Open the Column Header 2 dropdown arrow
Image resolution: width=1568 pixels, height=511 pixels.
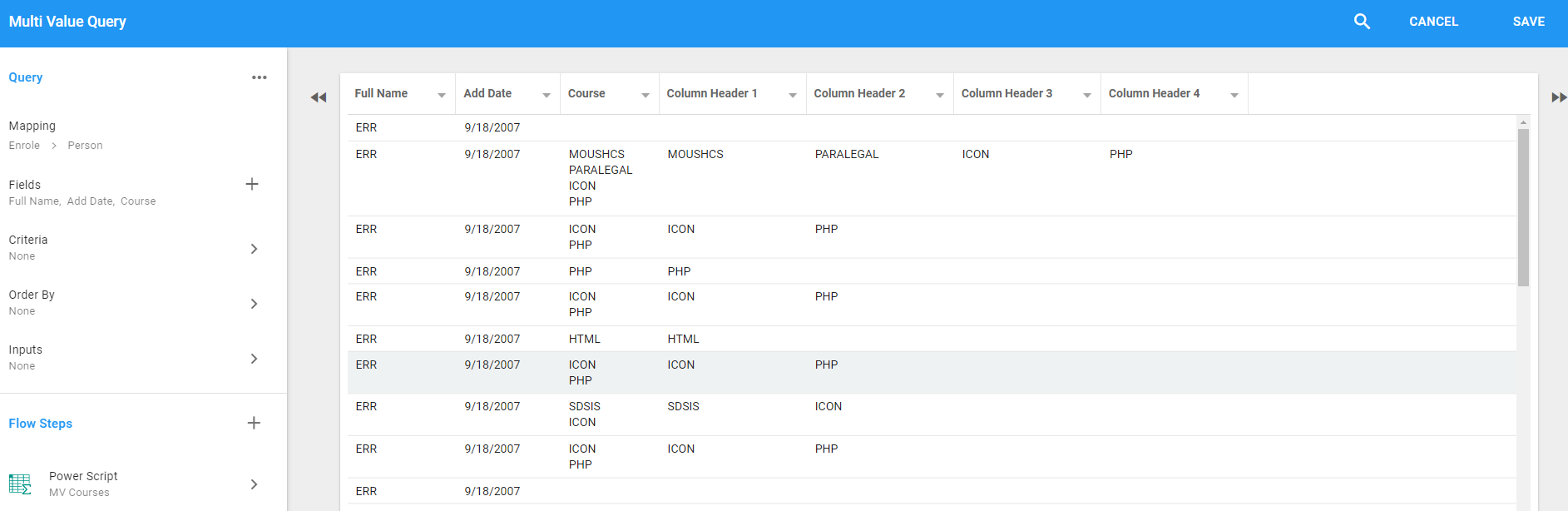(940, 95)
